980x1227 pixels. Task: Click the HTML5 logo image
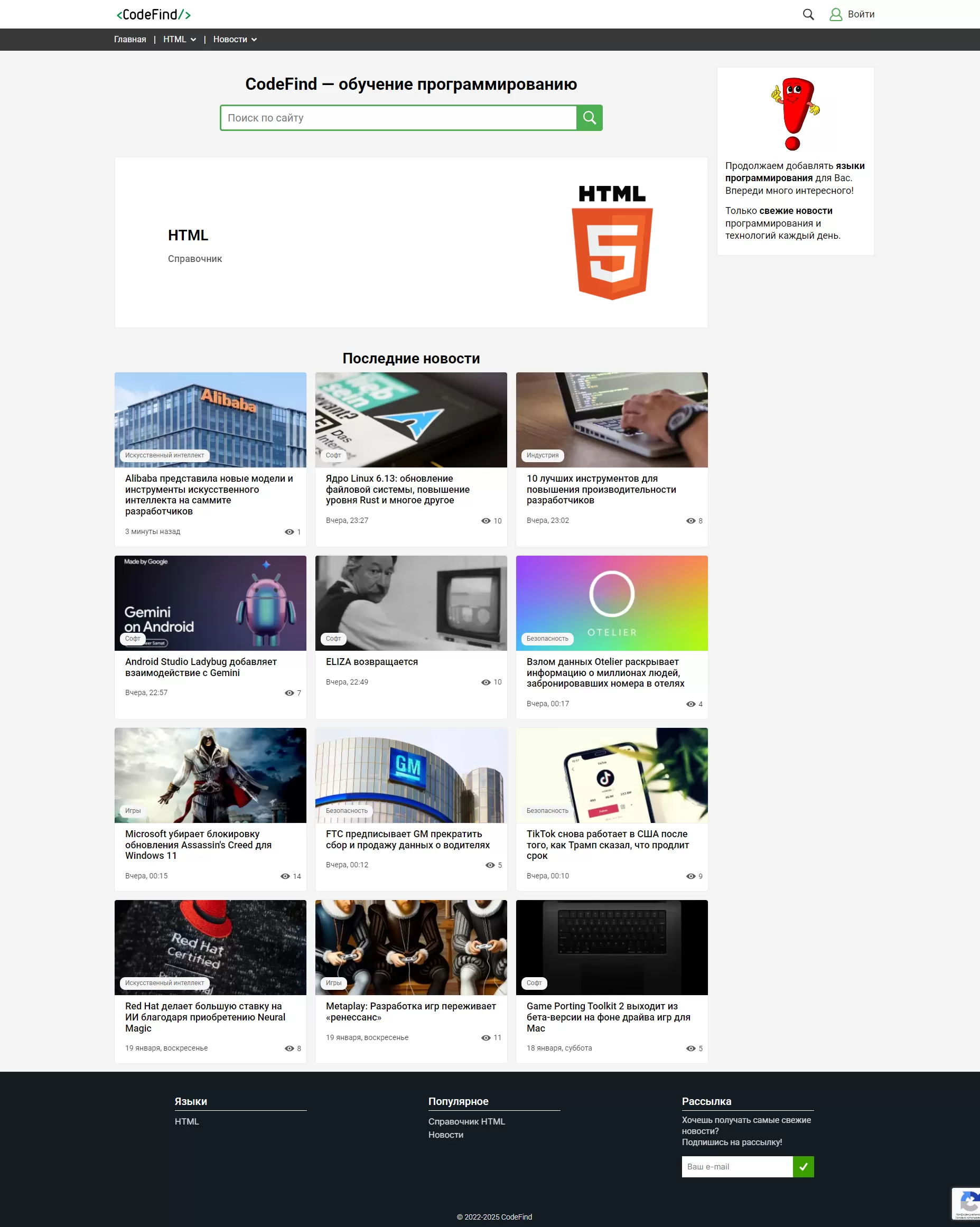click(612, 242)
